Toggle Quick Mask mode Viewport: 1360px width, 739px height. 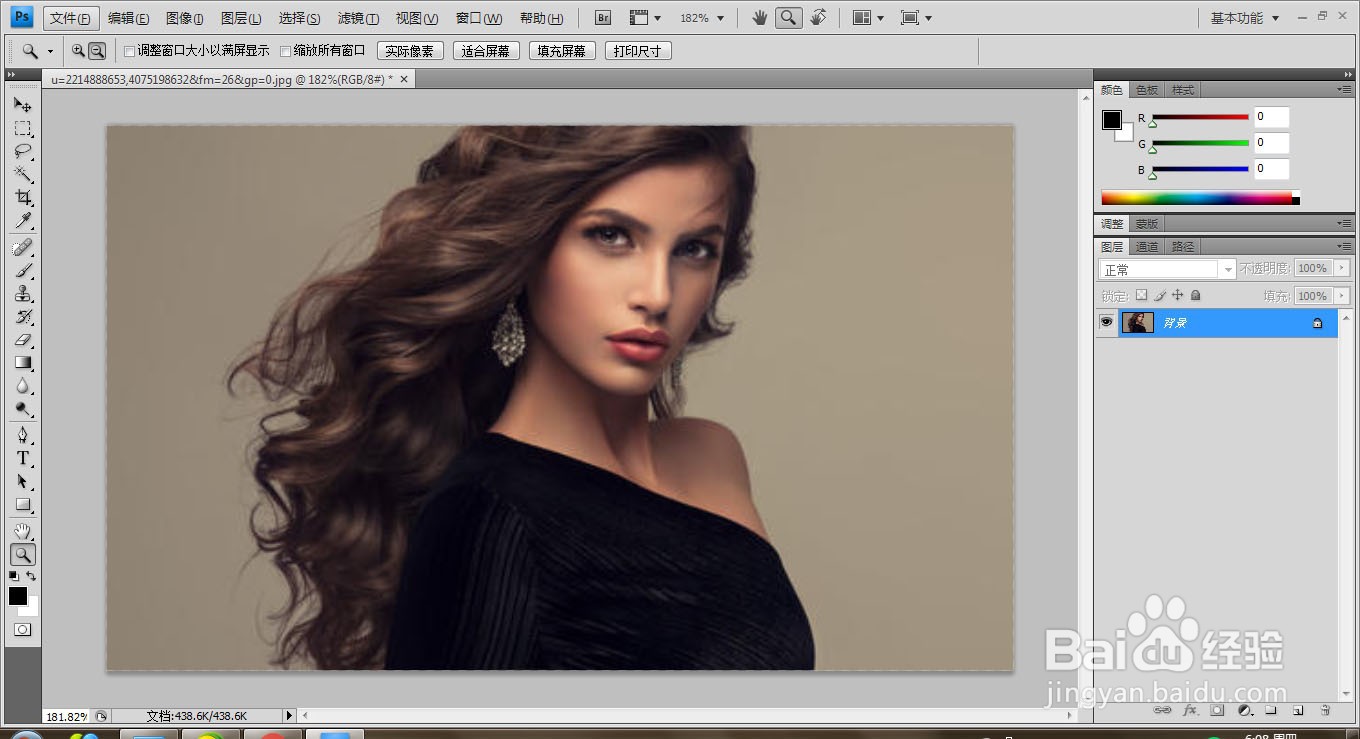click(x=22, y=630)
